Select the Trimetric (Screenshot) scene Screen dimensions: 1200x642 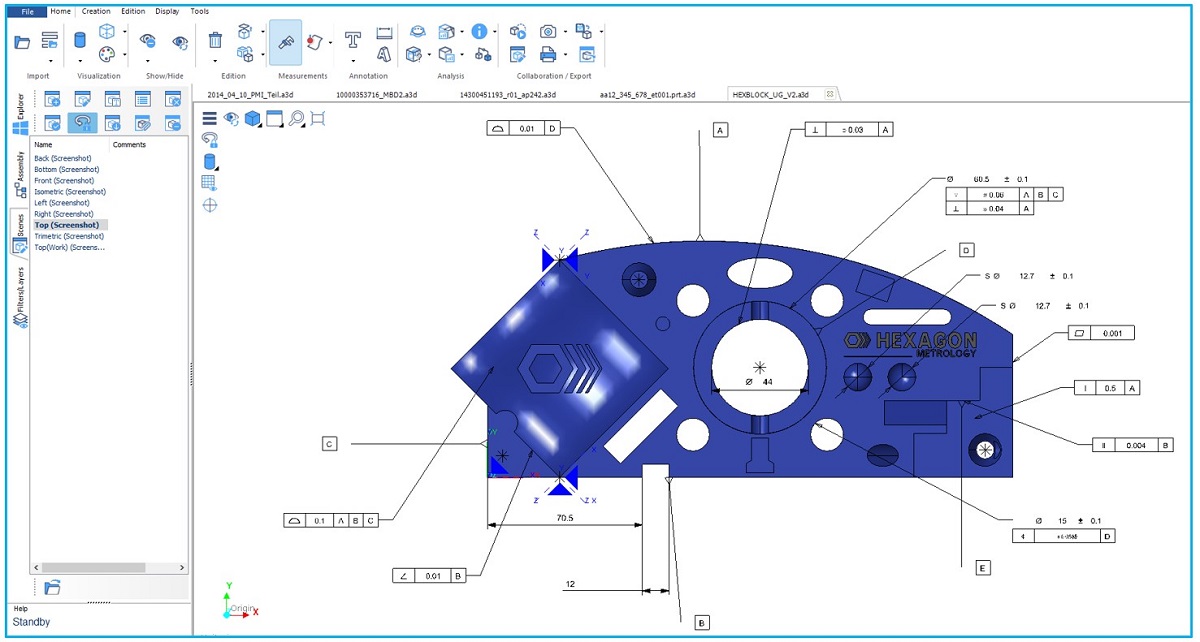[69, 236]
